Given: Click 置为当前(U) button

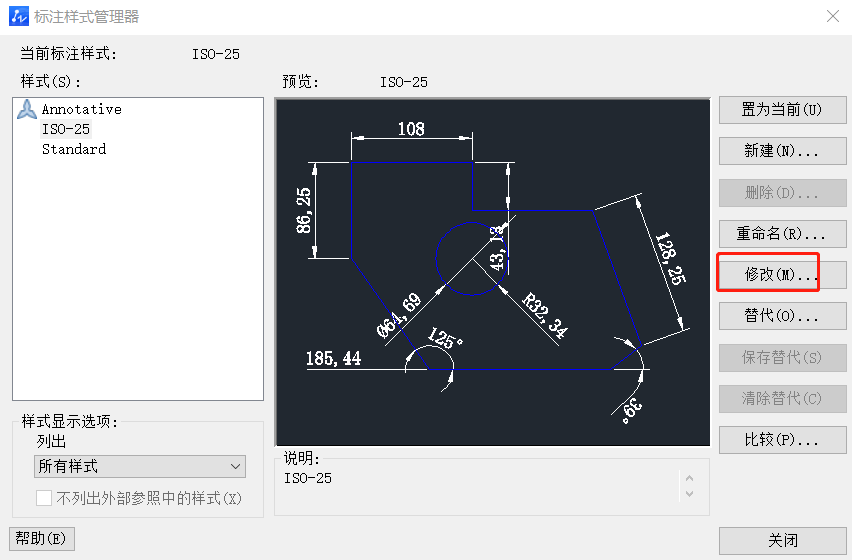Looking at the screenshot, I should point(782,110).
